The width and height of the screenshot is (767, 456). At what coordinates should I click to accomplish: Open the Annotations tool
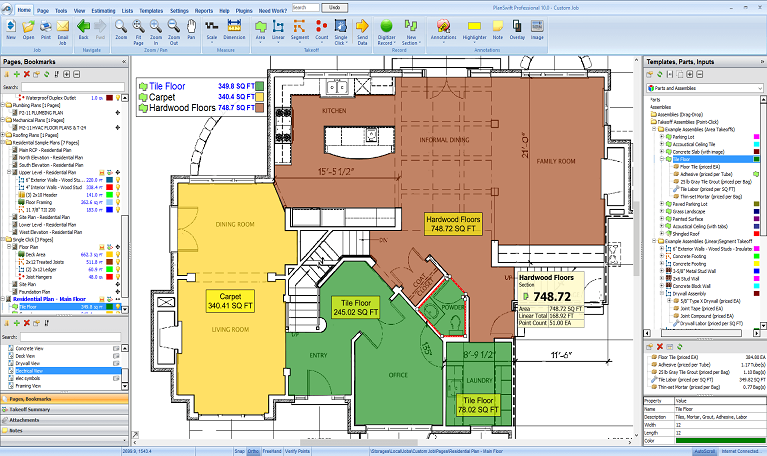click(x=443, y=30)
